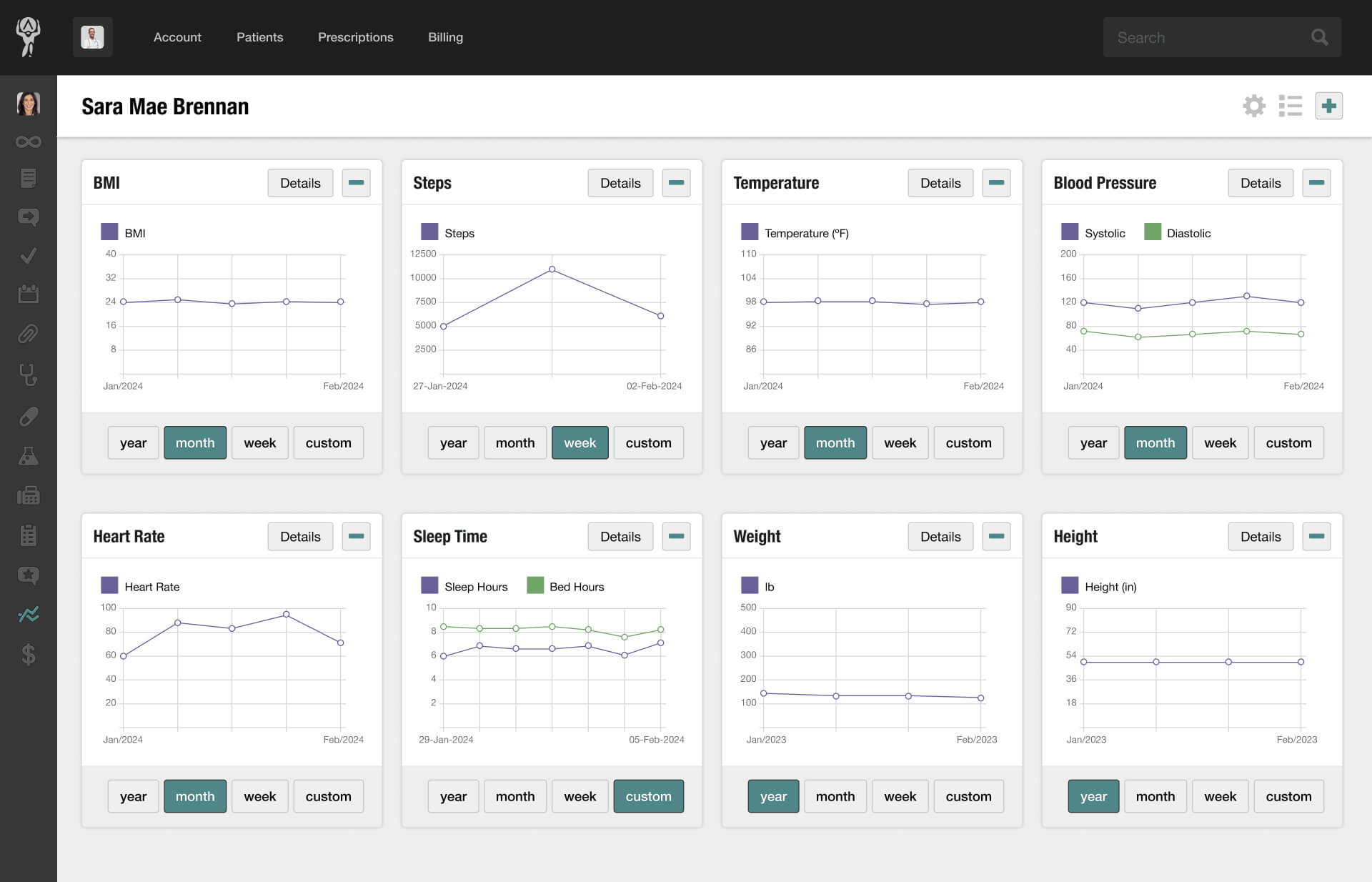
Task: Open Details for Sleep Time widget
Action: click(620, 536)
